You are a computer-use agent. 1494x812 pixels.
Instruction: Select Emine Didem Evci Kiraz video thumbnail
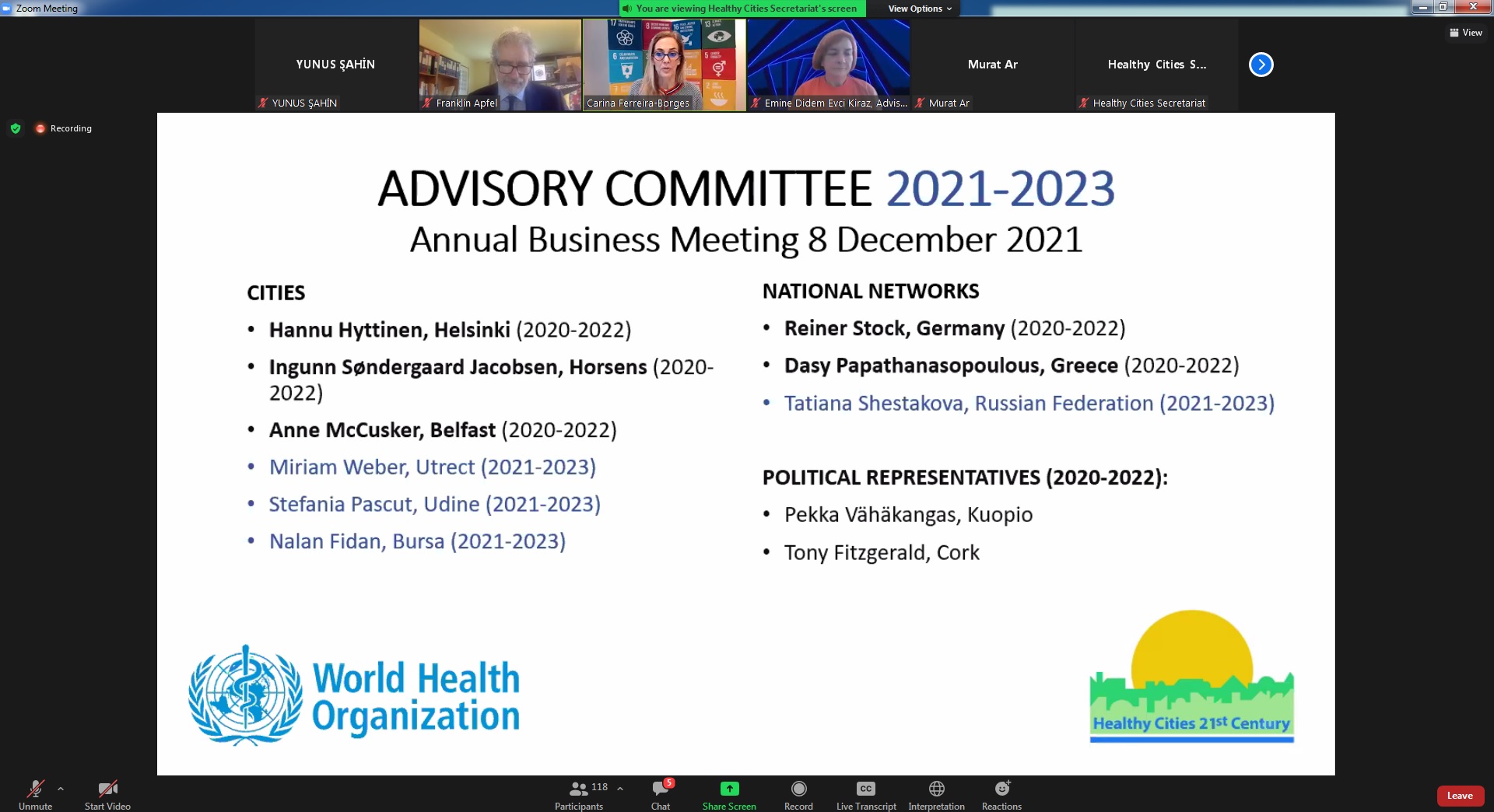829,65
